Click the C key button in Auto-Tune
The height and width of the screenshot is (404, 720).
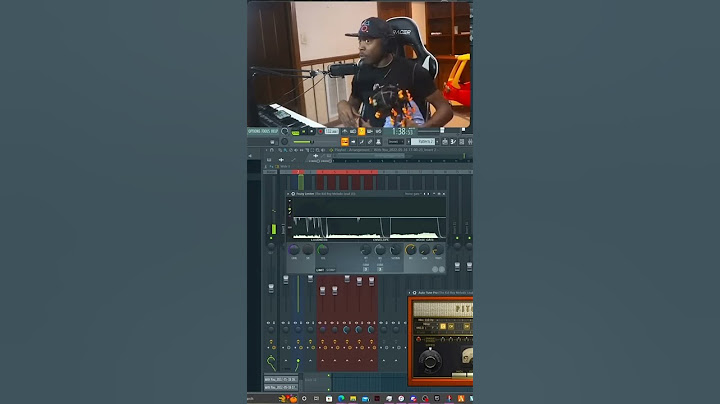(x=443, y=326)
